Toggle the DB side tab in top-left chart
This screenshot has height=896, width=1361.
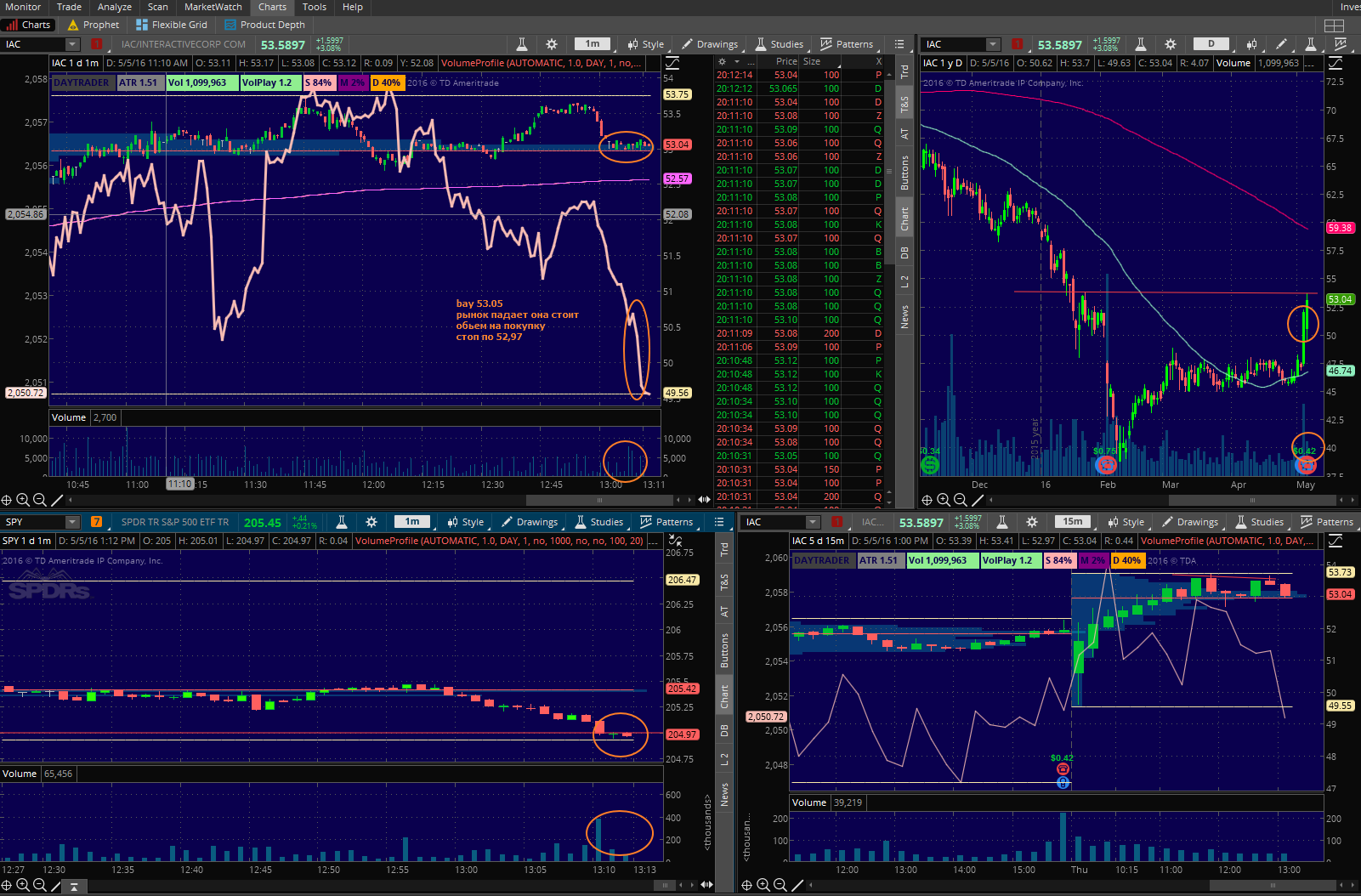coord(904,252)
